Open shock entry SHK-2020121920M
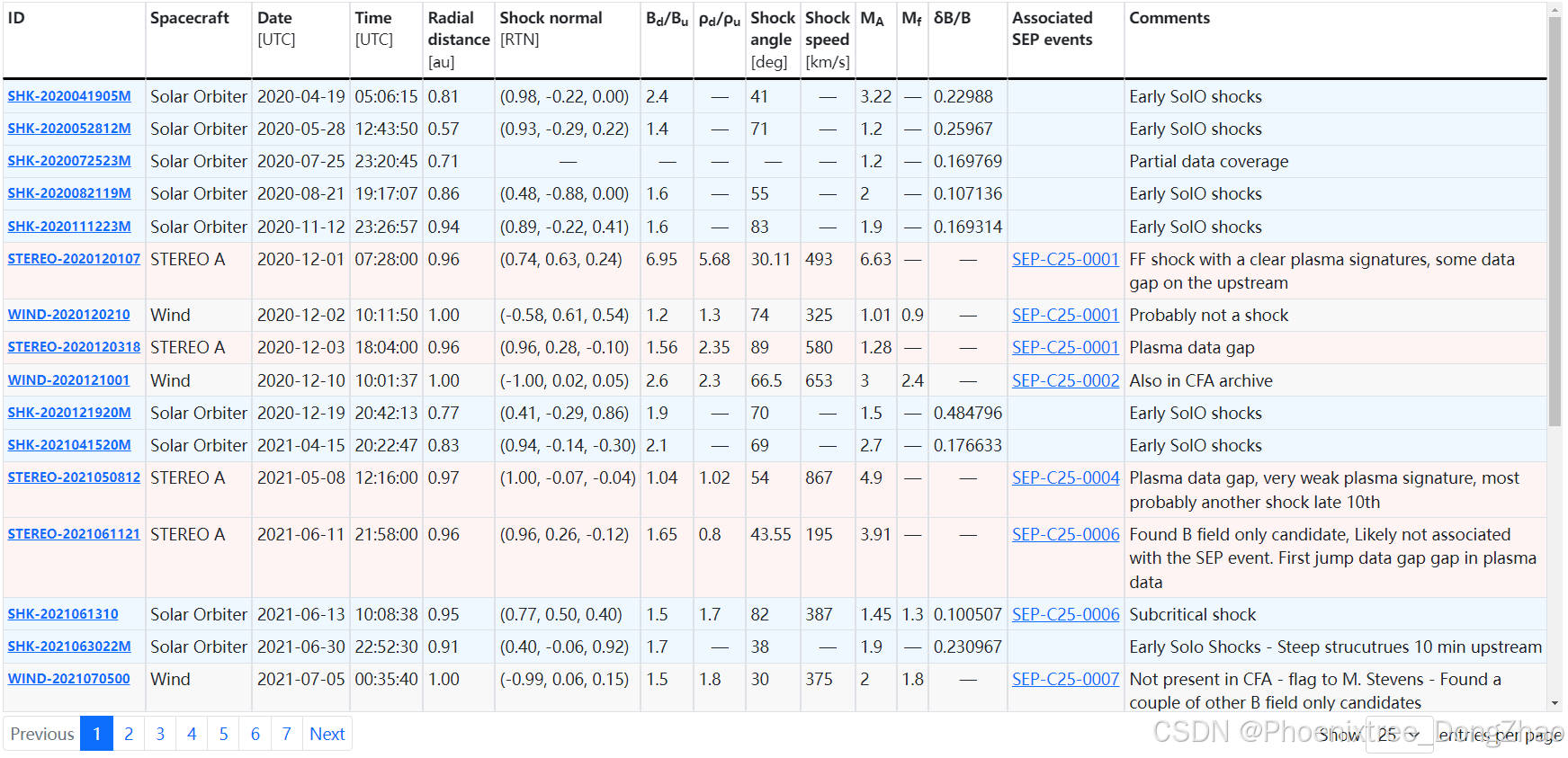The width and height of the screenshot is (1568, 758). click(69, 413)
